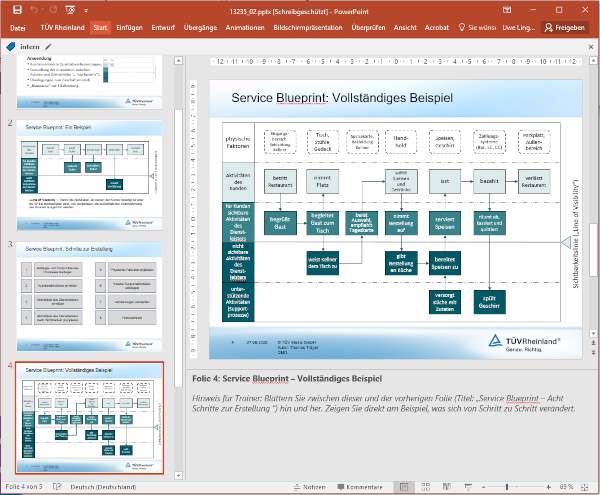Open the Einfügen ribbon tab
Screen dimensions: 600x495
click(129, 28)
